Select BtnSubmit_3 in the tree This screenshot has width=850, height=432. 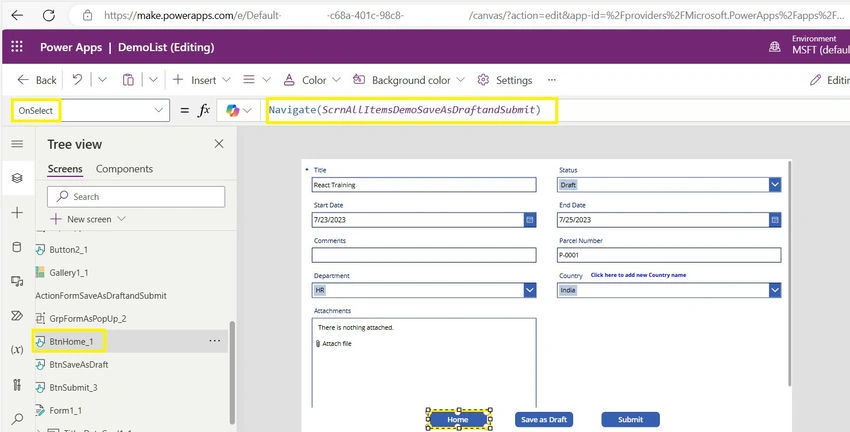73,388
